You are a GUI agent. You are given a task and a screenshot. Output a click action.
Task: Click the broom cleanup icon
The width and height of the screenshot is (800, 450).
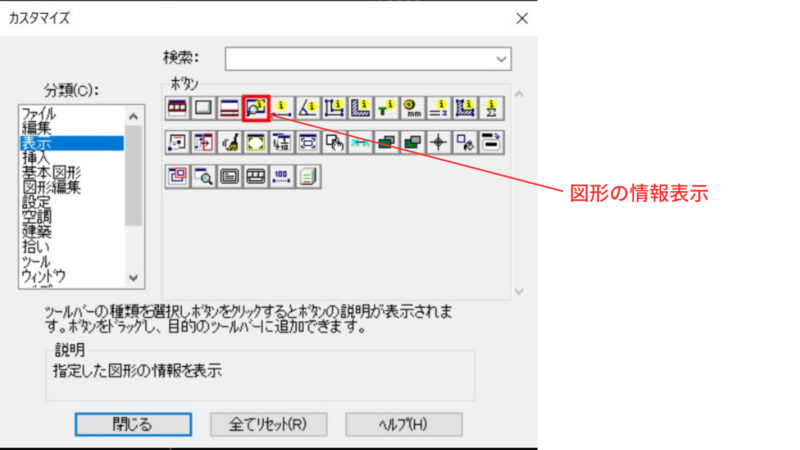(229, 142)
